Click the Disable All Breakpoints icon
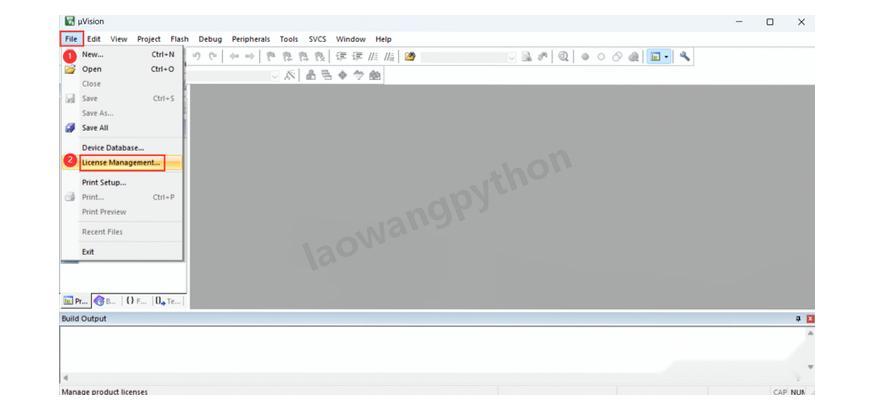 click(617, 56)
